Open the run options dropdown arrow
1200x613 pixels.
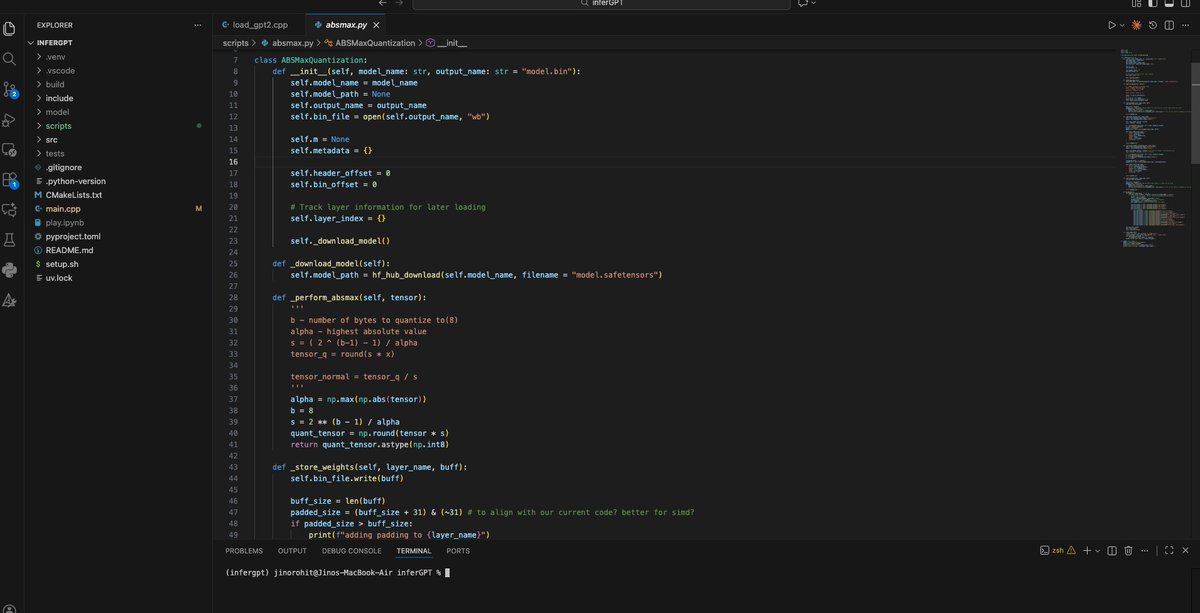(1122, 24)
